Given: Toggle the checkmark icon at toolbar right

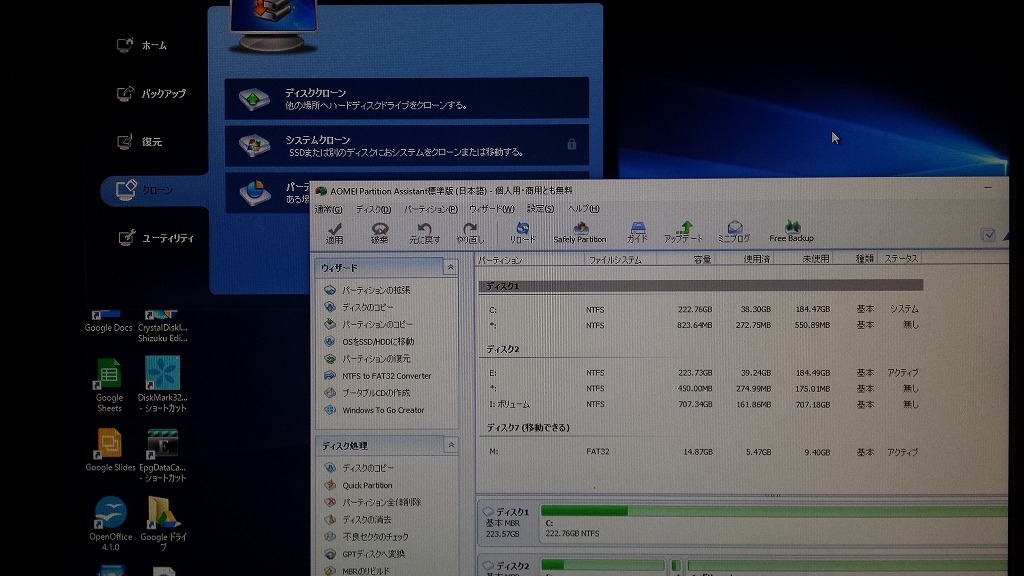Looking at the screenshot, I should 988,234.
